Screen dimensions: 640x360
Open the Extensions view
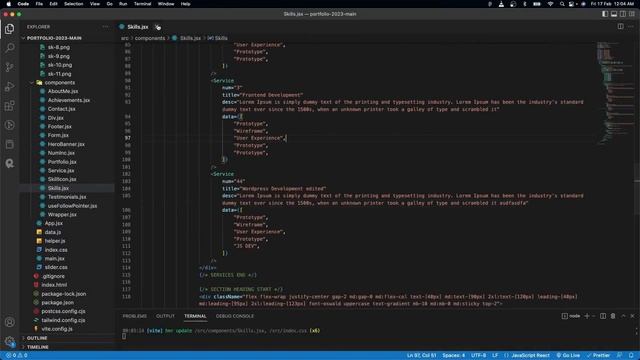pyautogui.click(x=9, y=106)
